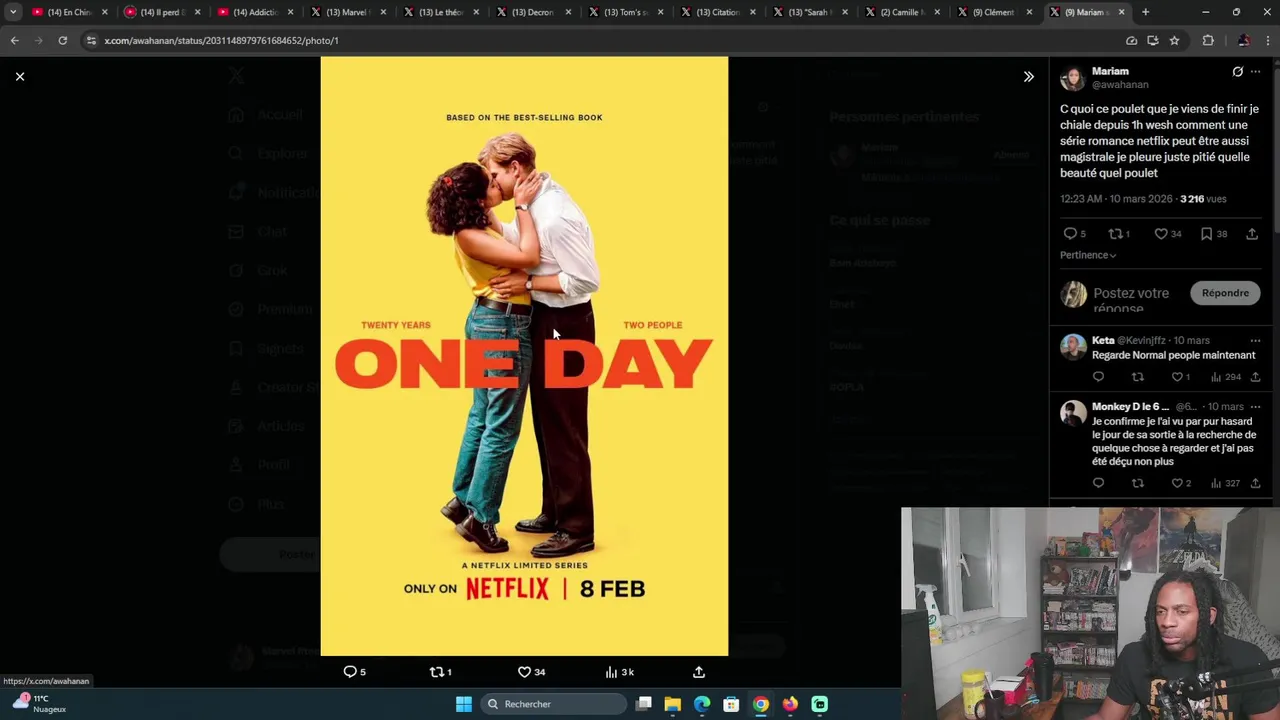Open the browser extensions puzzle icon
1280x720 pixels.
pyautogui.click(x=1207, y=40)
